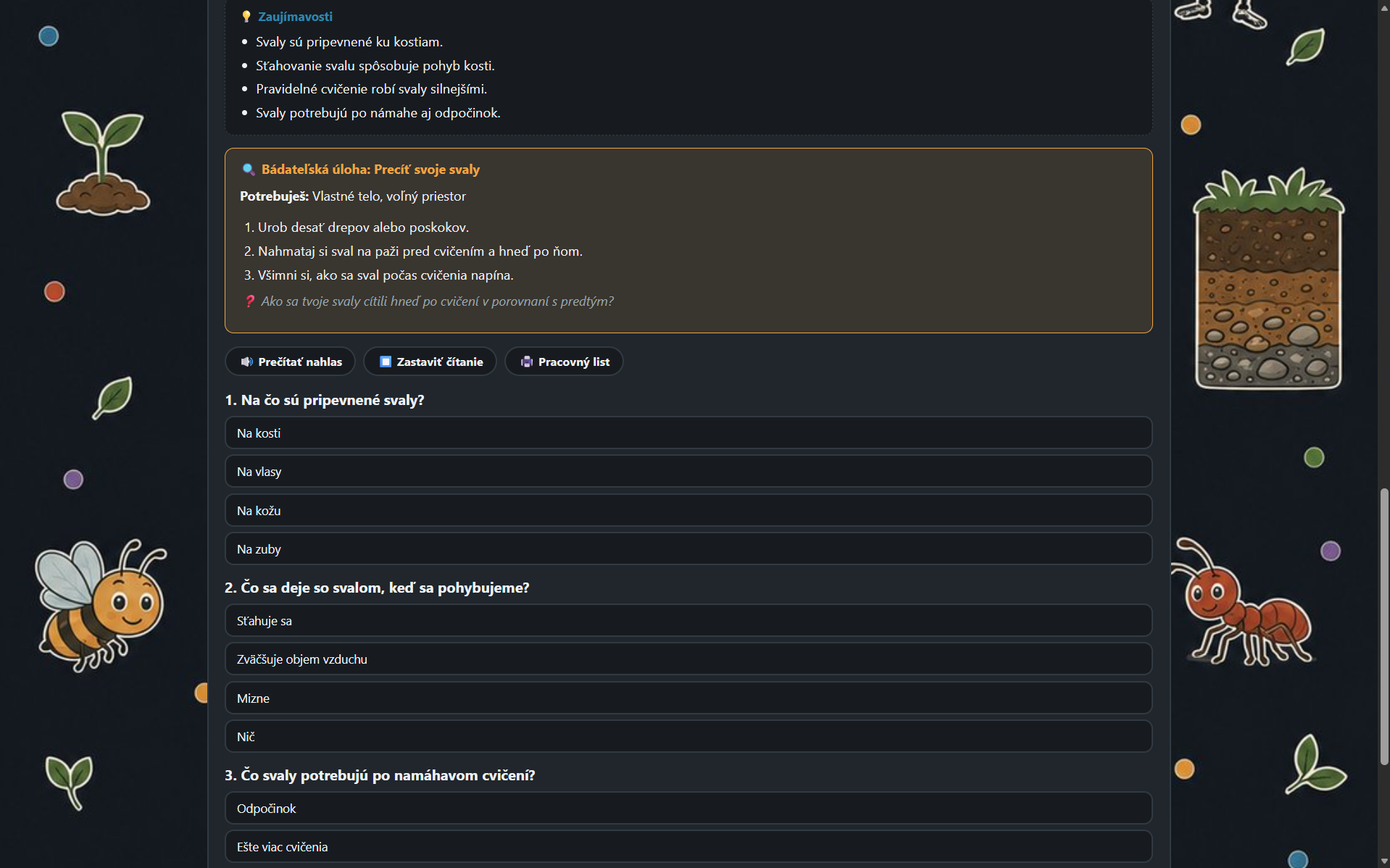
Task: Start reading aloud with Prečítať nahlas
Action: (x=291, y=362)
